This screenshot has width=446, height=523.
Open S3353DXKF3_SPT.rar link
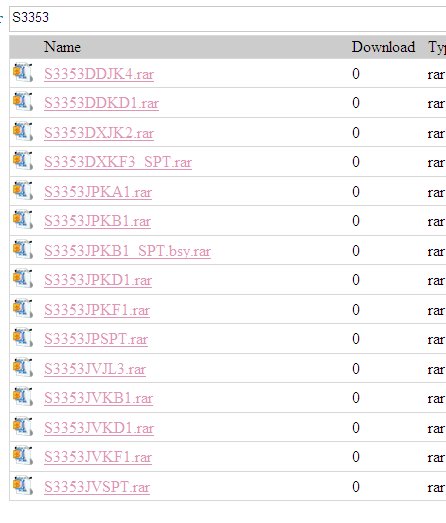[118, 162]
